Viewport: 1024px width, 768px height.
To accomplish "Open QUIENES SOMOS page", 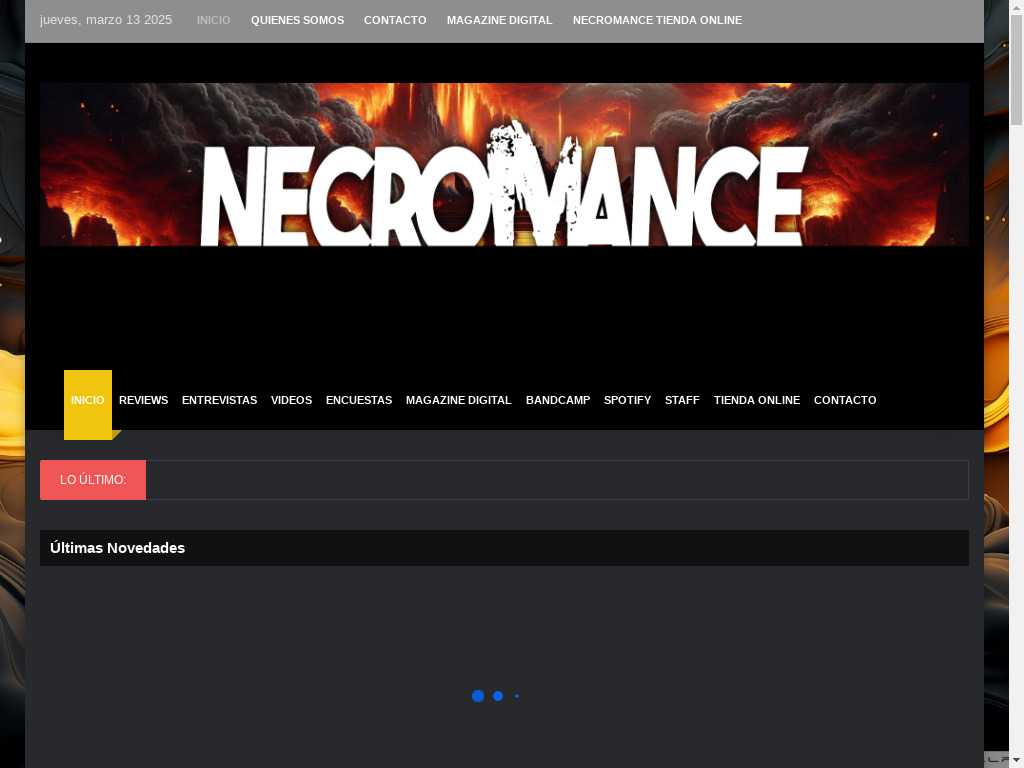I will [x=297, y=20].
